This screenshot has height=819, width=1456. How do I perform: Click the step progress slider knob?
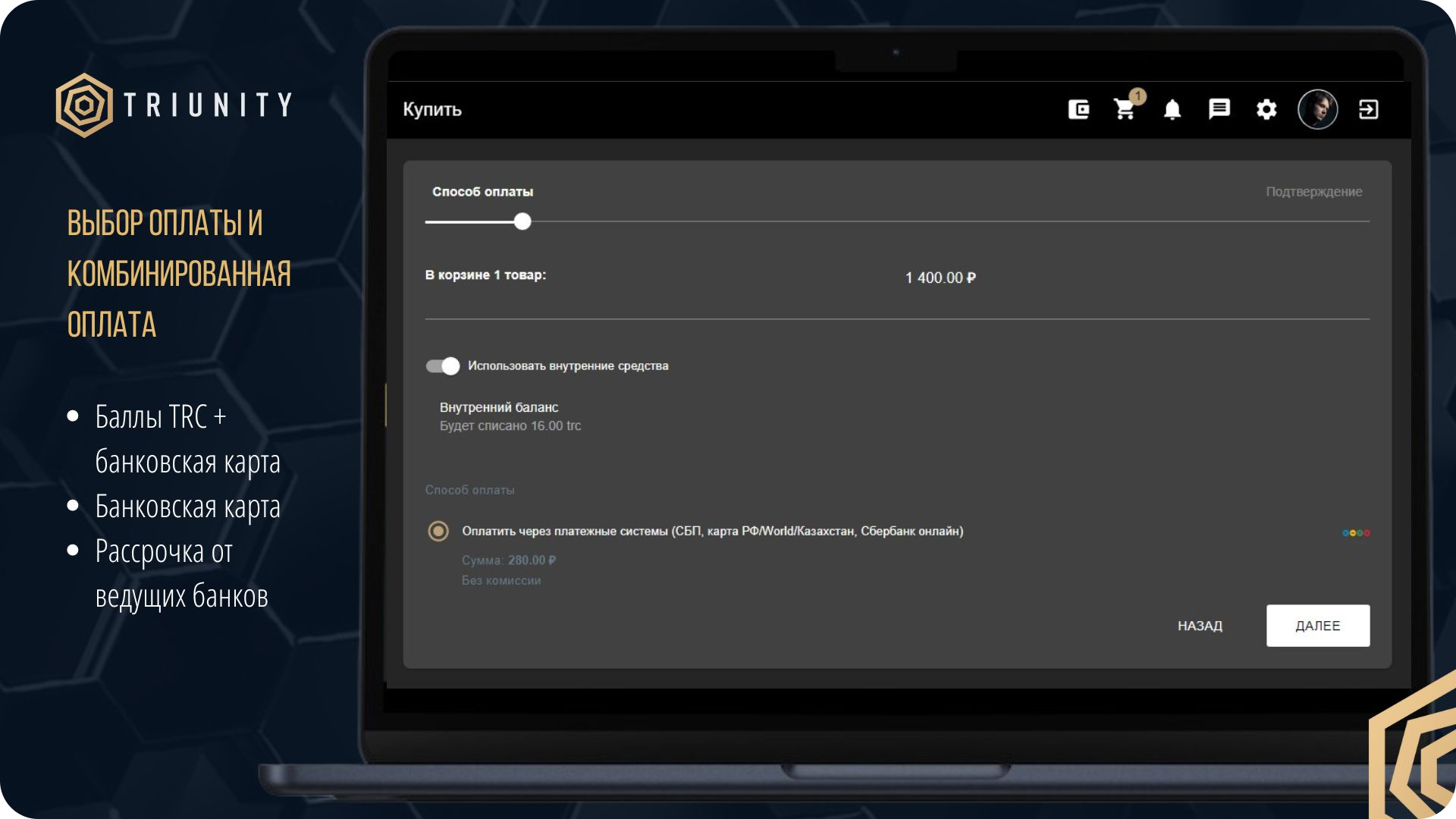tap(522, 221)
